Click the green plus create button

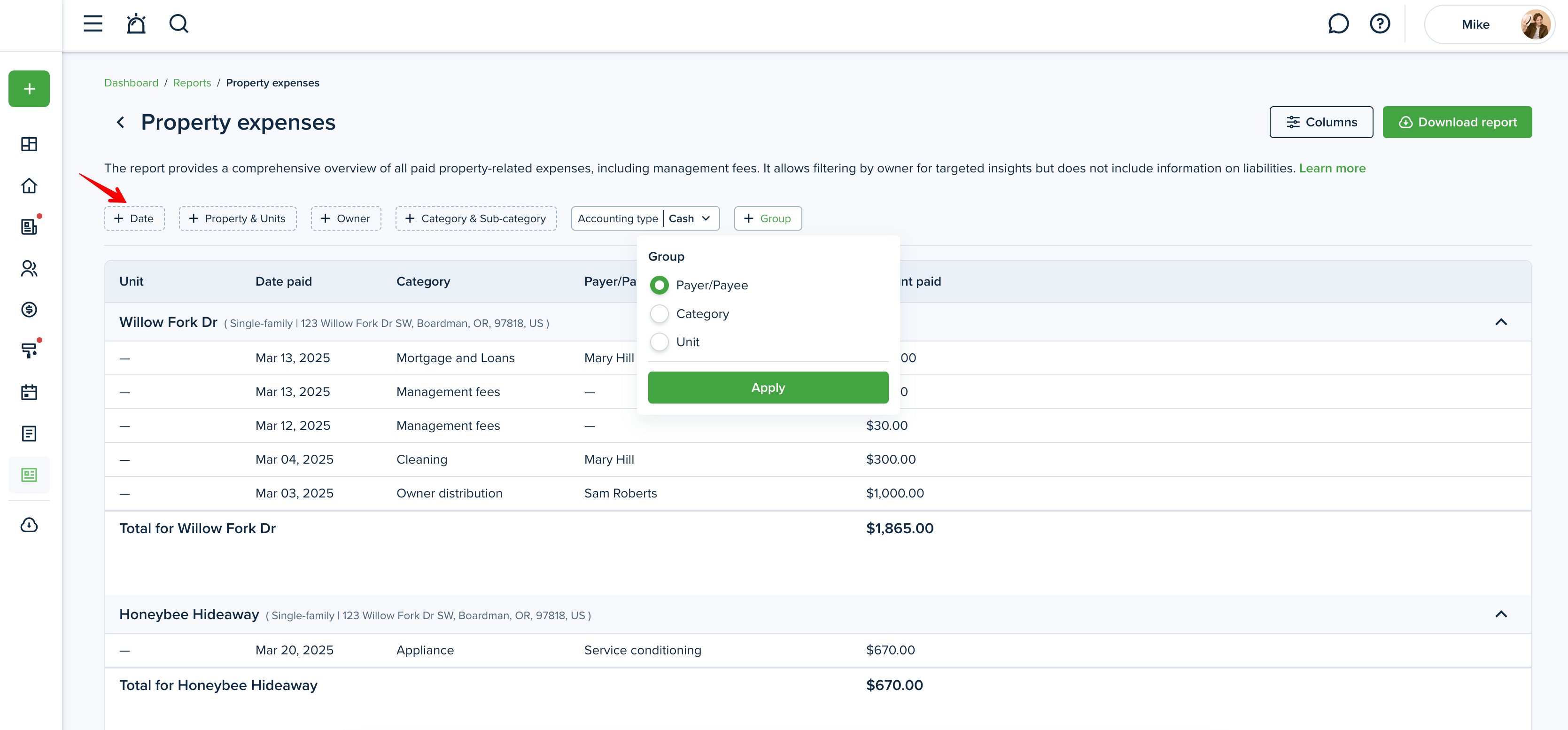coord(29,89)
